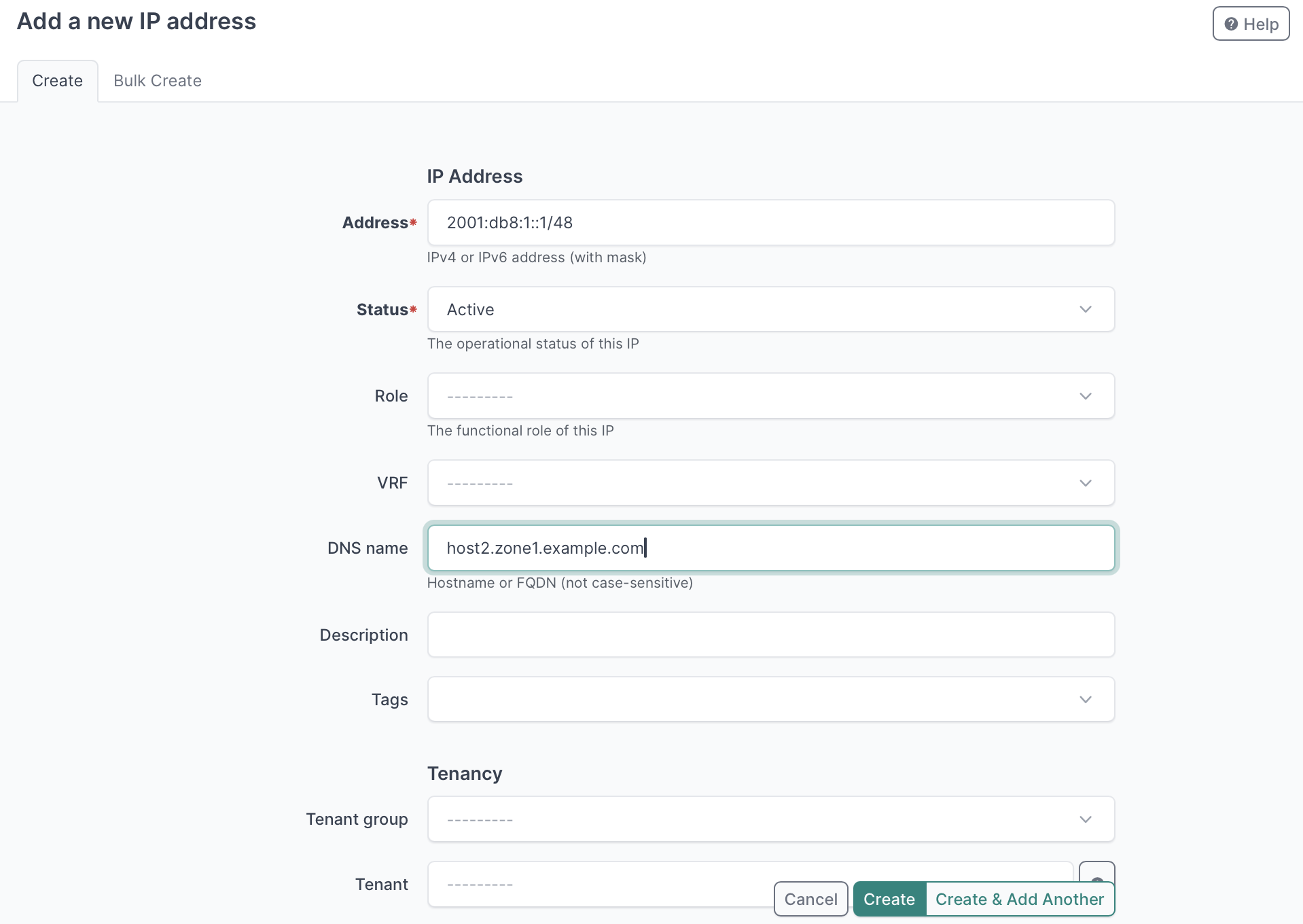Click the Status dropdown chevron
The width and height of the screenshot is (1303, 924).
[x=1085, y=309]
